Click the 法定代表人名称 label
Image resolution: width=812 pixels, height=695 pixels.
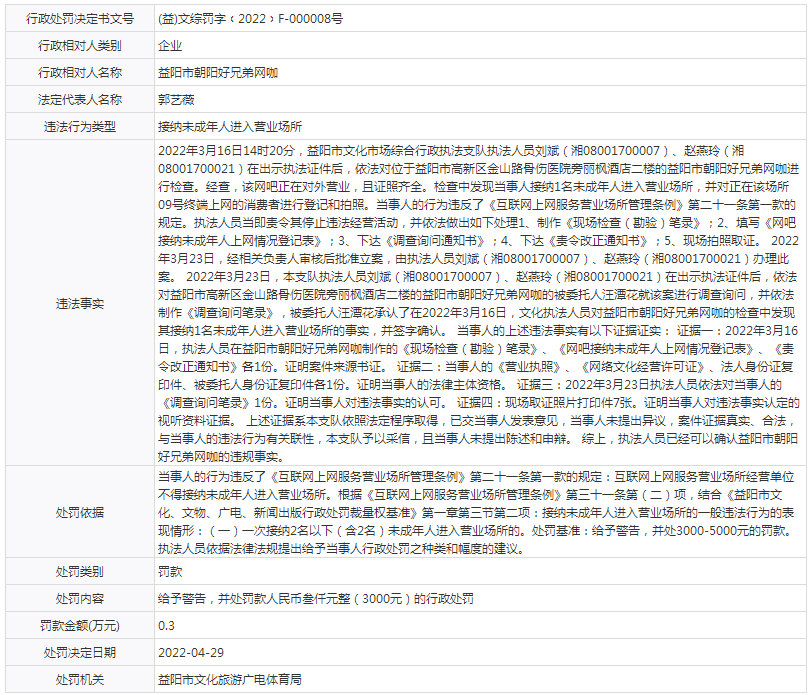click(80, 99)
